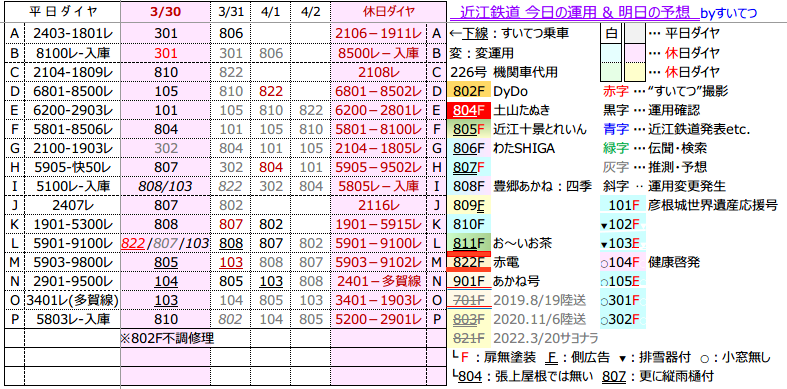Click the weekday cell 2403-1801レ
This screenshot has height=389, width=787.
coord(73,34)
